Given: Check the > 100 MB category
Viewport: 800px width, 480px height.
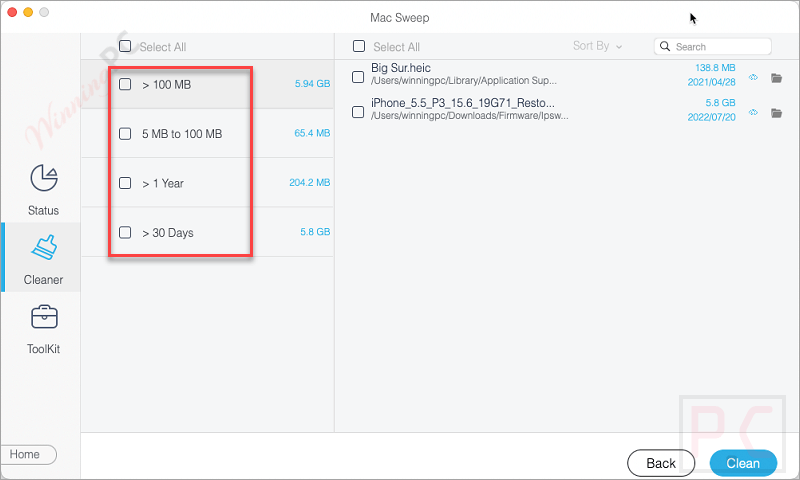Looking at the screenshot, I should tap(125, 84).
